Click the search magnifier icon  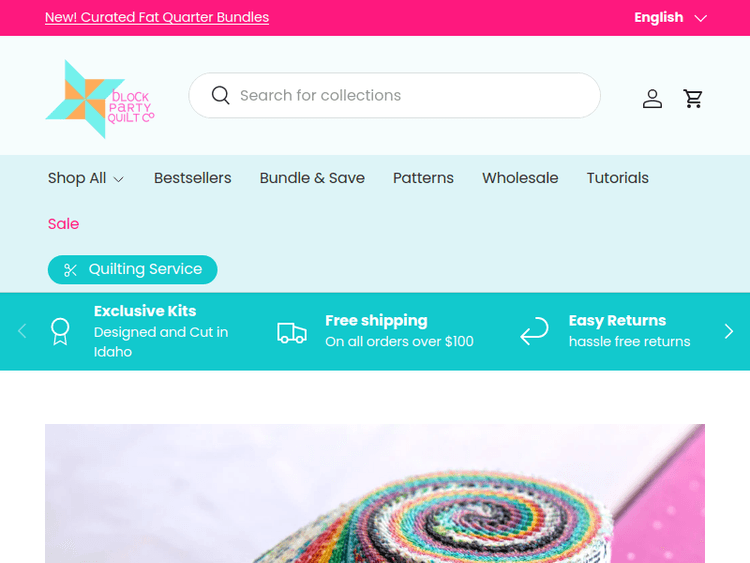(x=221, y=95)
